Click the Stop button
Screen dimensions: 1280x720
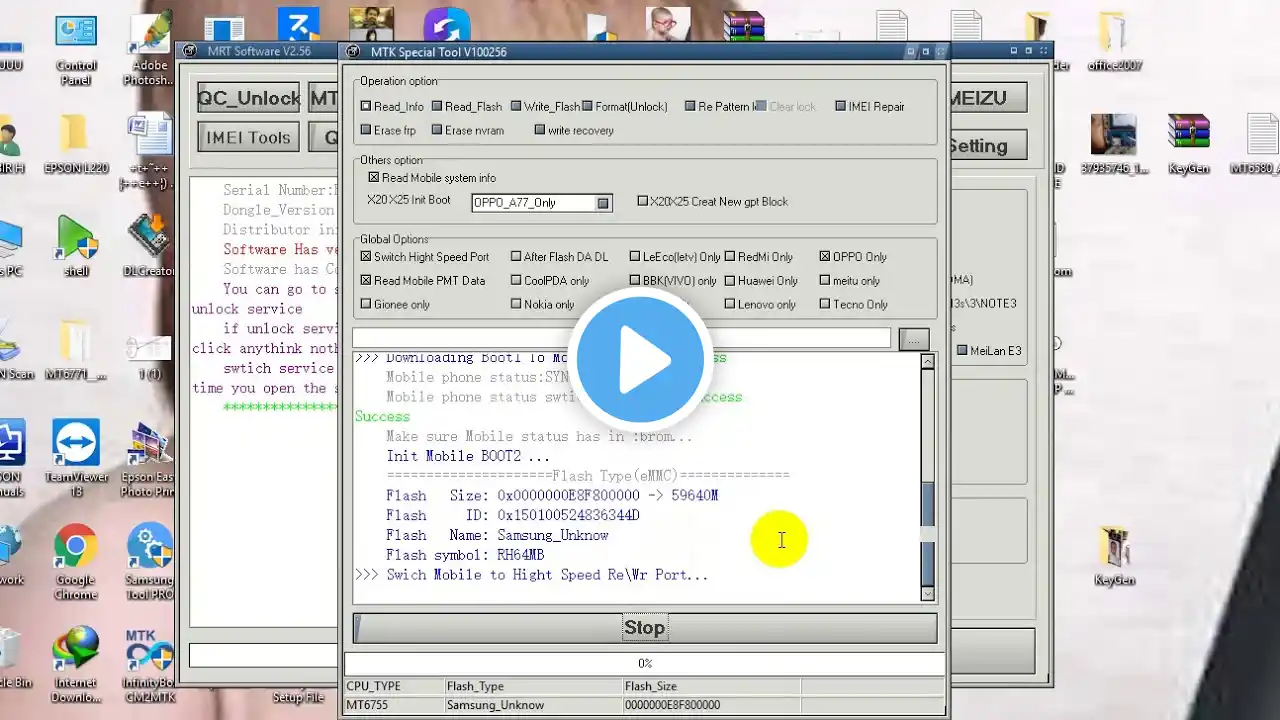[644, 628]
